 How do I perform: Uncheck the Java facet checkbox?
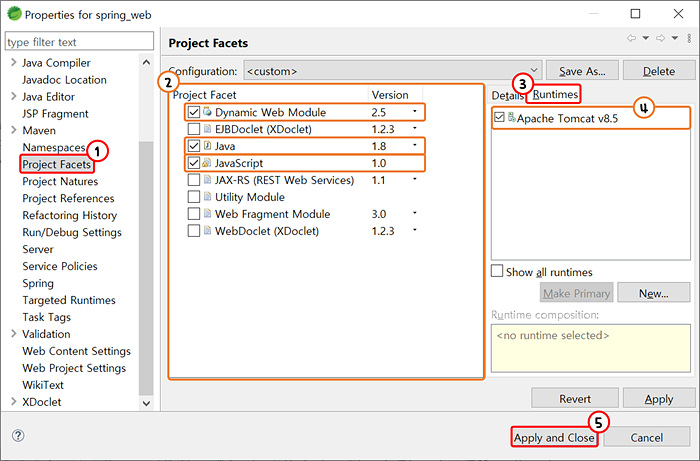pyautogui.click(x=194, y=146)
